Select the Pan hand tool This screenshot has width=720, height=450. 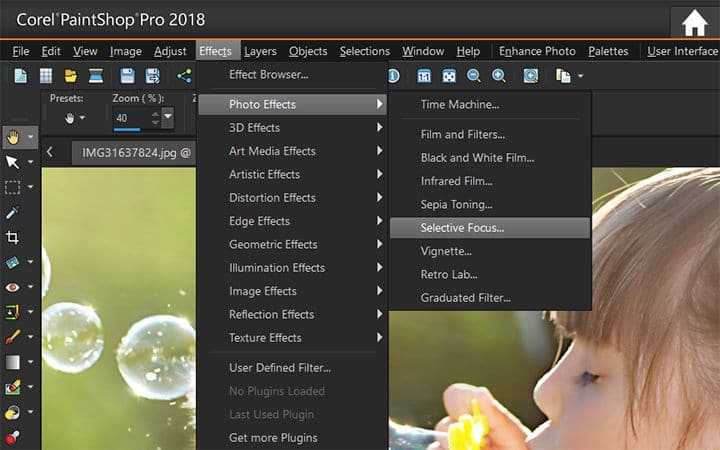pos(13,137)
